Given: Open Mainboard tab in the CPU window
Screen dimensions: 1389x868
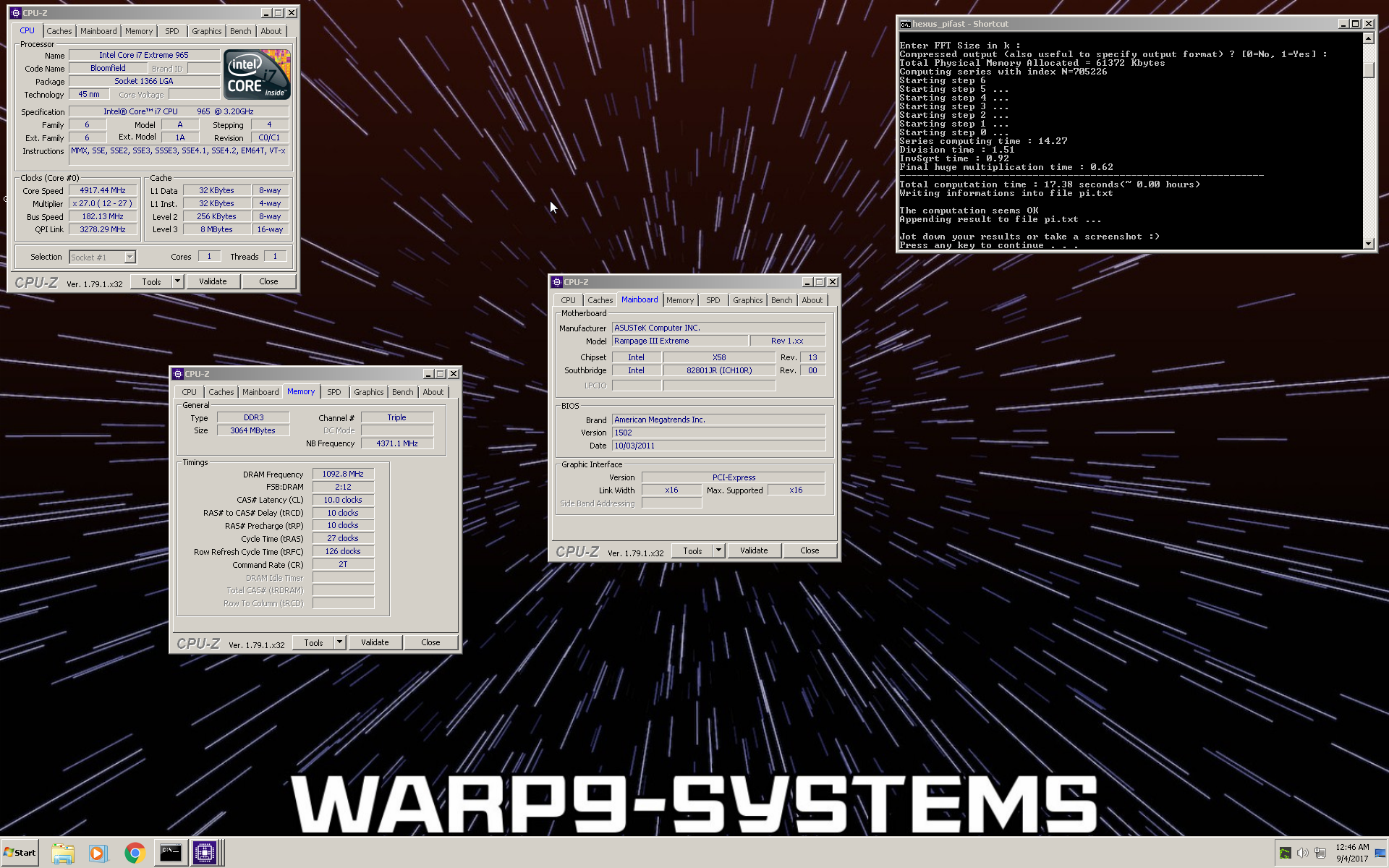Looking at the screenshot, I should point(98,31).
